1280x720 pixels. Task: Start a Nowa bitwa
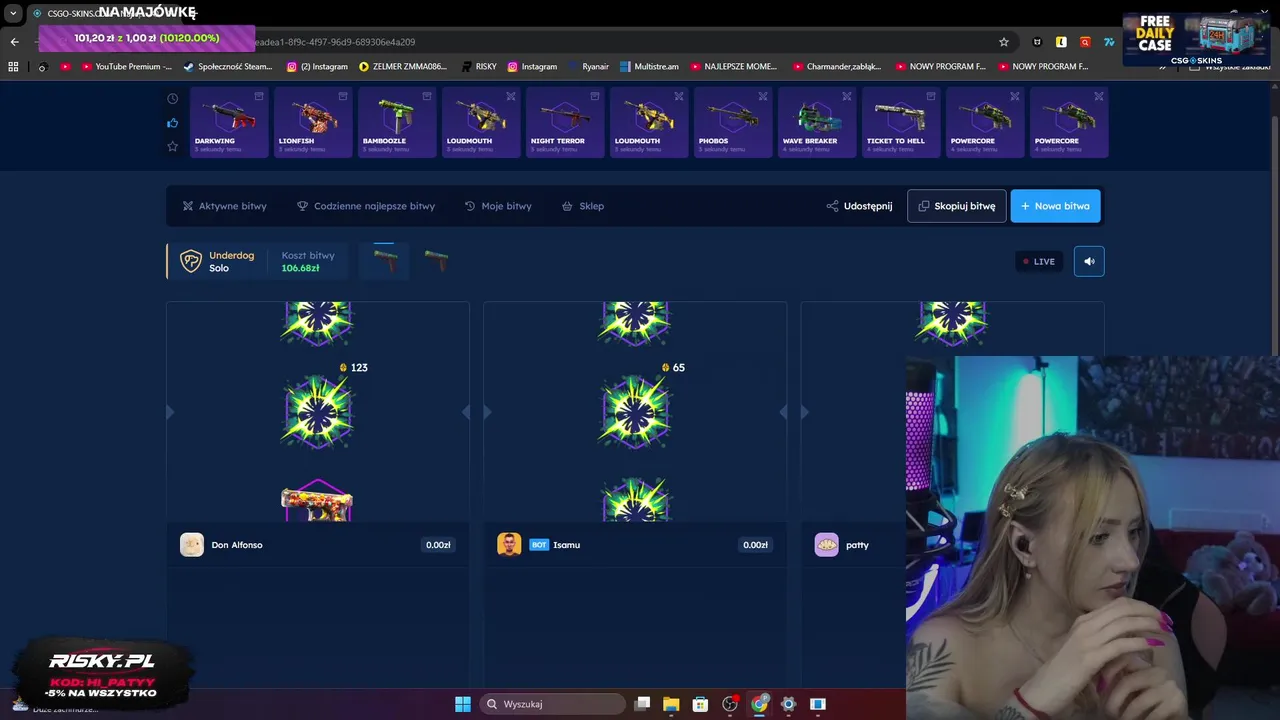(1055, 206)
